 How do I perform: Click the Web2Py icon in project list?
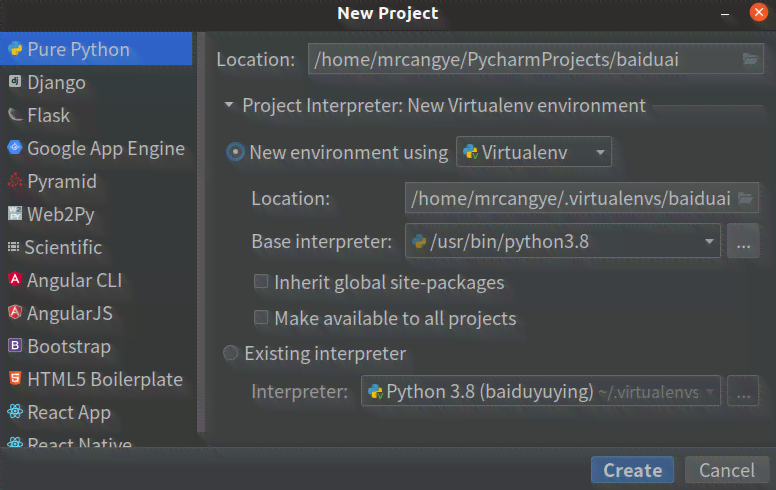15,213
